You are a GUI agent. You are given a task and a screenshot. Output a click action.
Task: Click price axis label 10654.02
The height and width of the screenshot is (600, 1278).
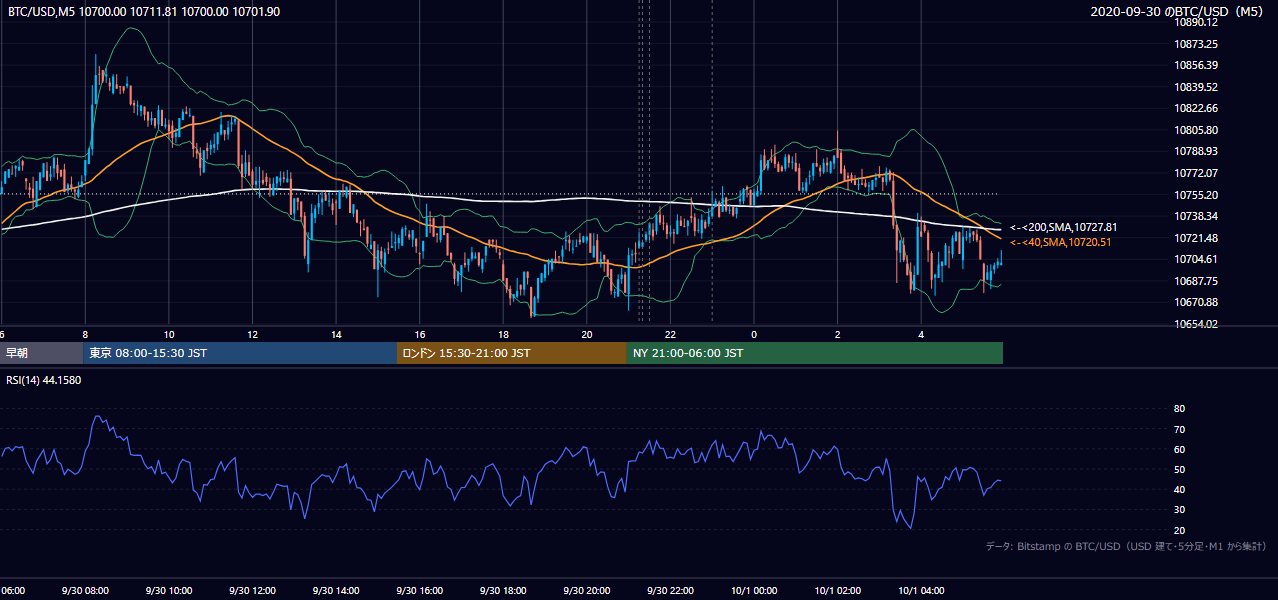[x=1196, y=324]
